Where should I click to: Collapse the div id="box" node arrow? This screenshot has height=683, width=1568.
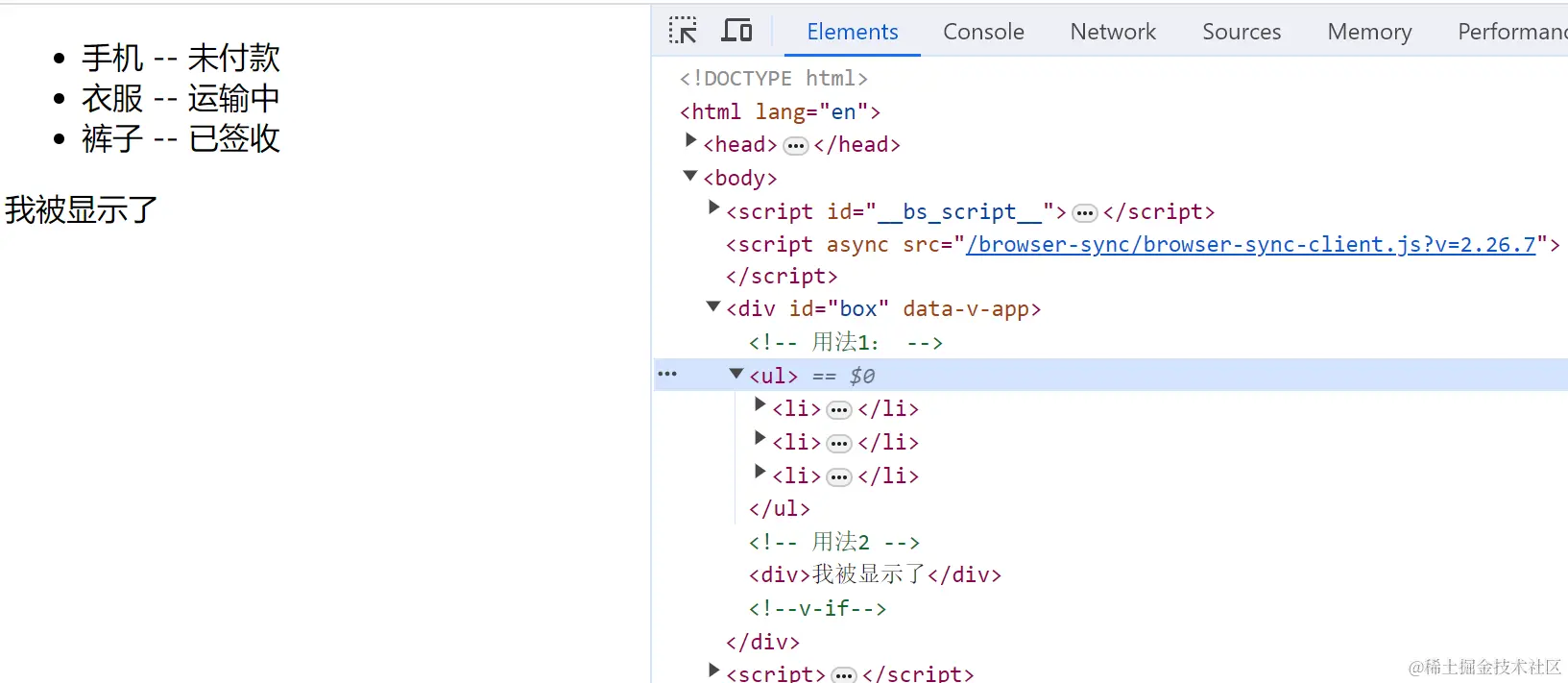713,306
